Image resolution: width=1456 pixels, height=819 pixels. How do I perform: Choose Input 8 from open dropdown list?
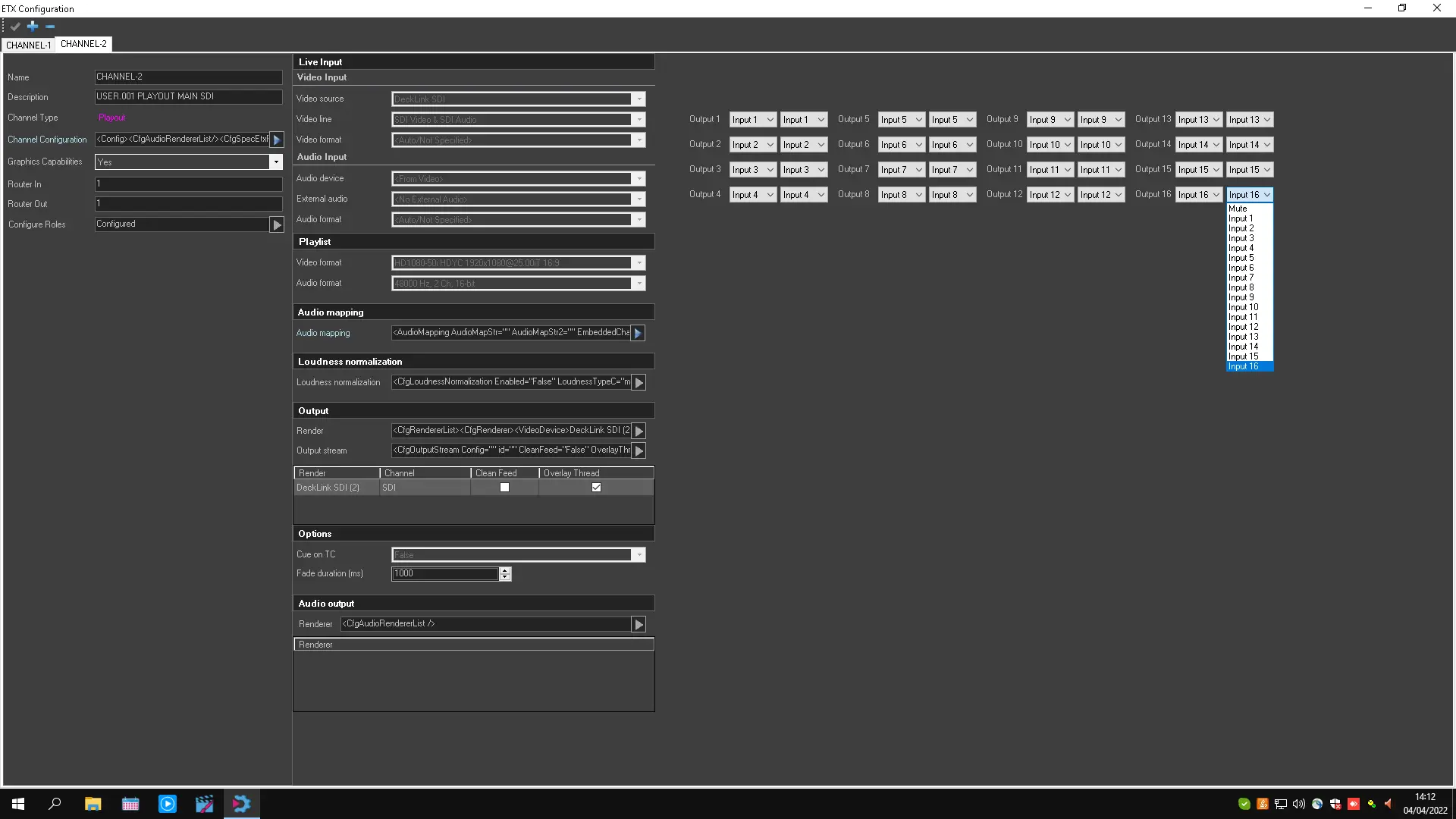pos(1241,287)
